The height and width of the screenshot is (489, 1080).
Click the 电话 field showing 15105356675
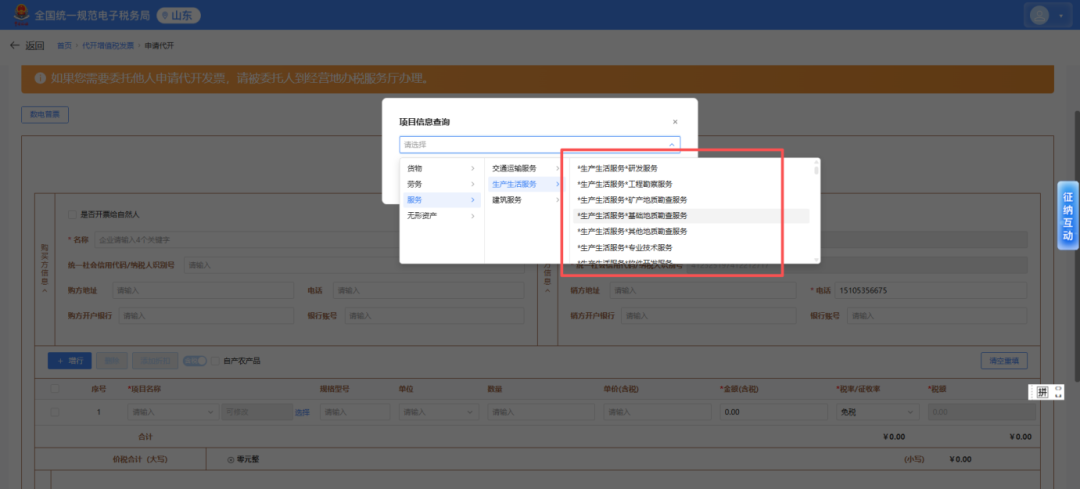[x=930, y=291]
